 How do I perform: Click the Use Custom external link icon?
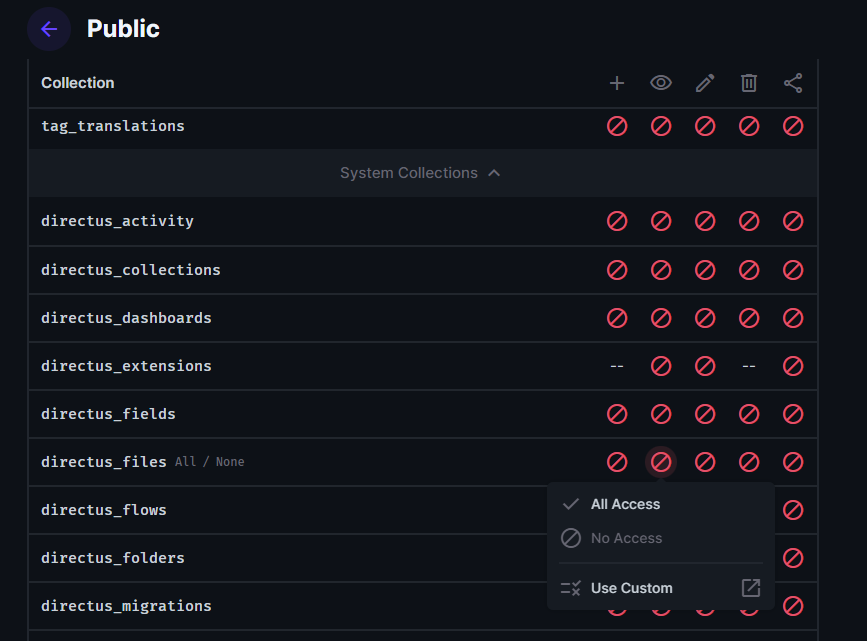point(750,588)
